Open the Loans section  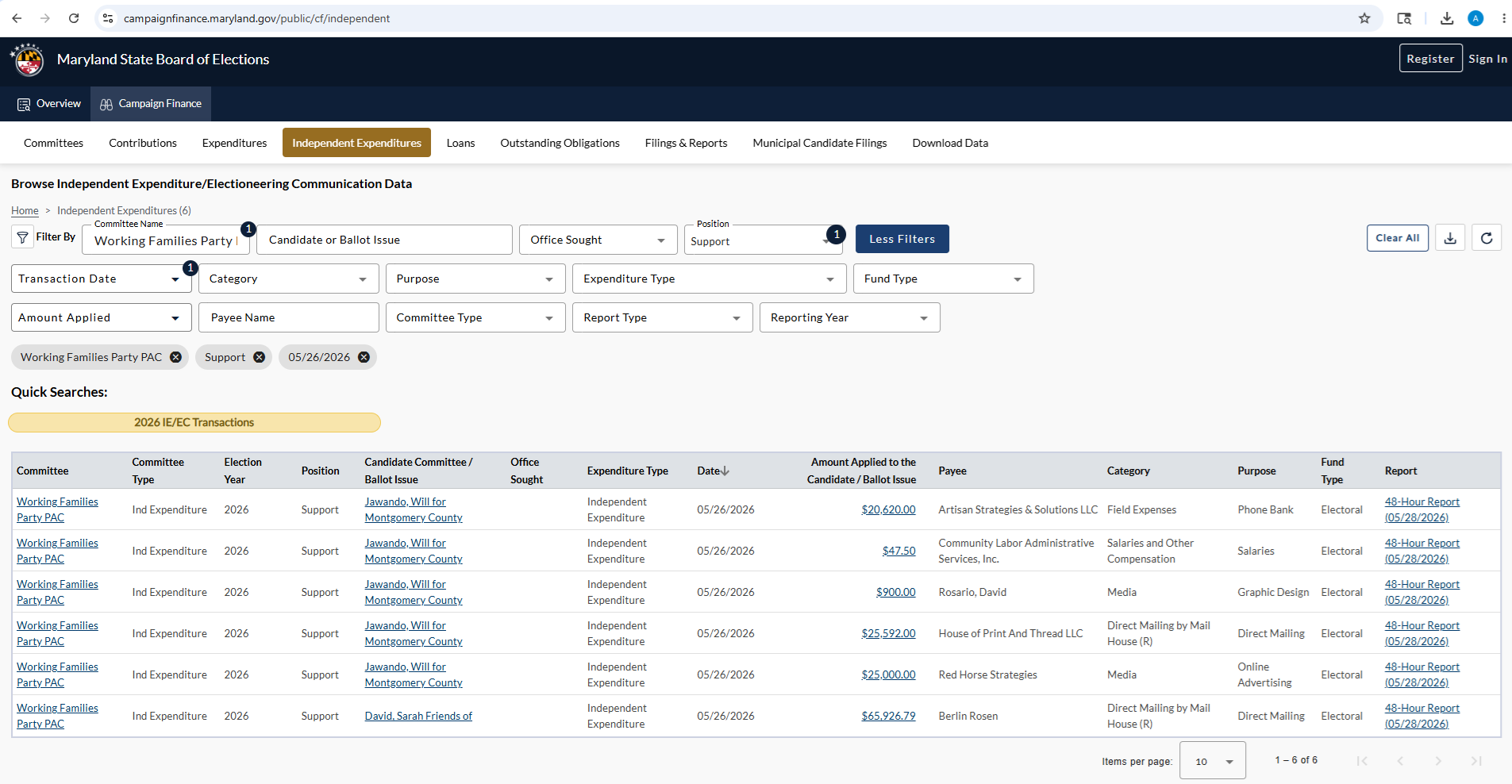tap(460, 143)
